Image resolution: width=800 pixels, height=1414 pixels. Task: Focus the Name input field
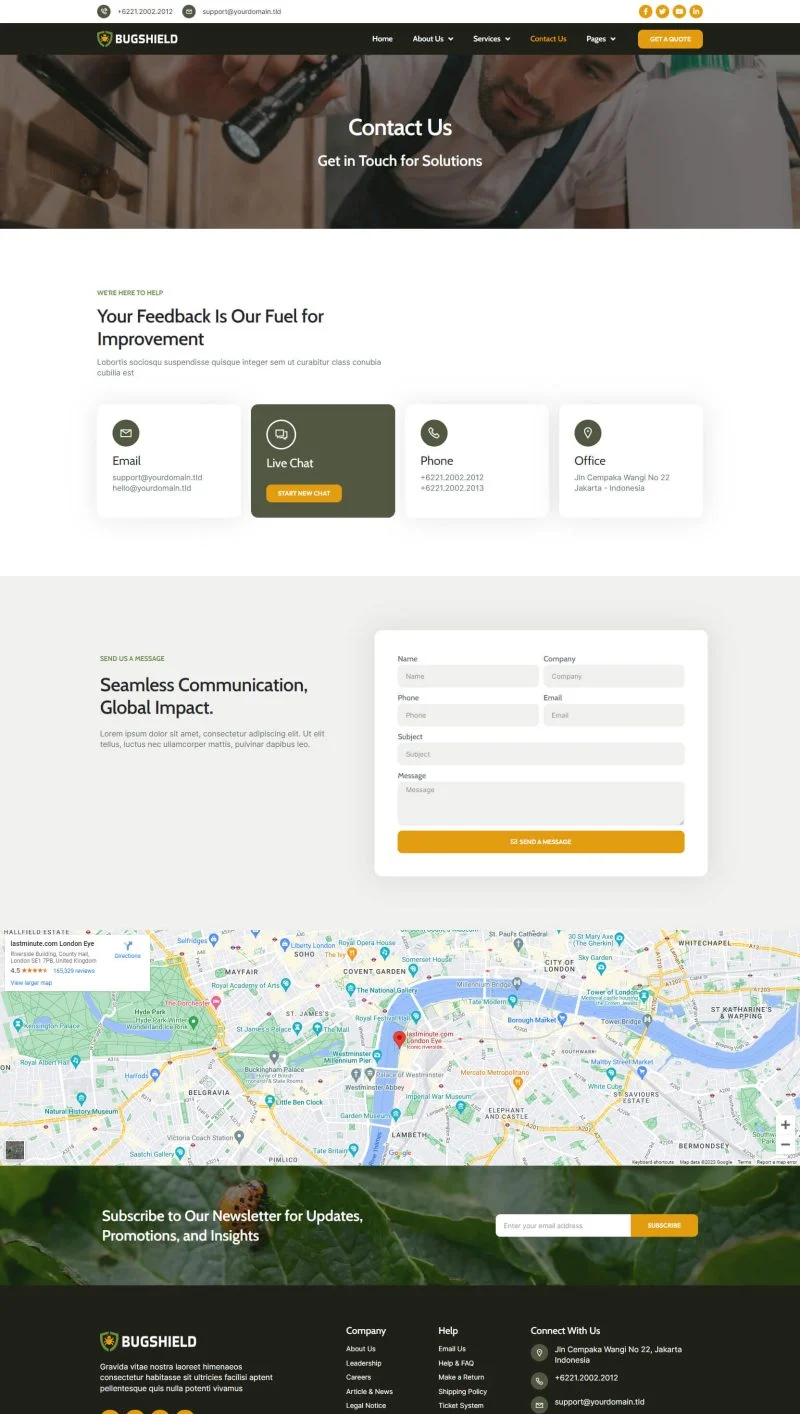point(468,676)
